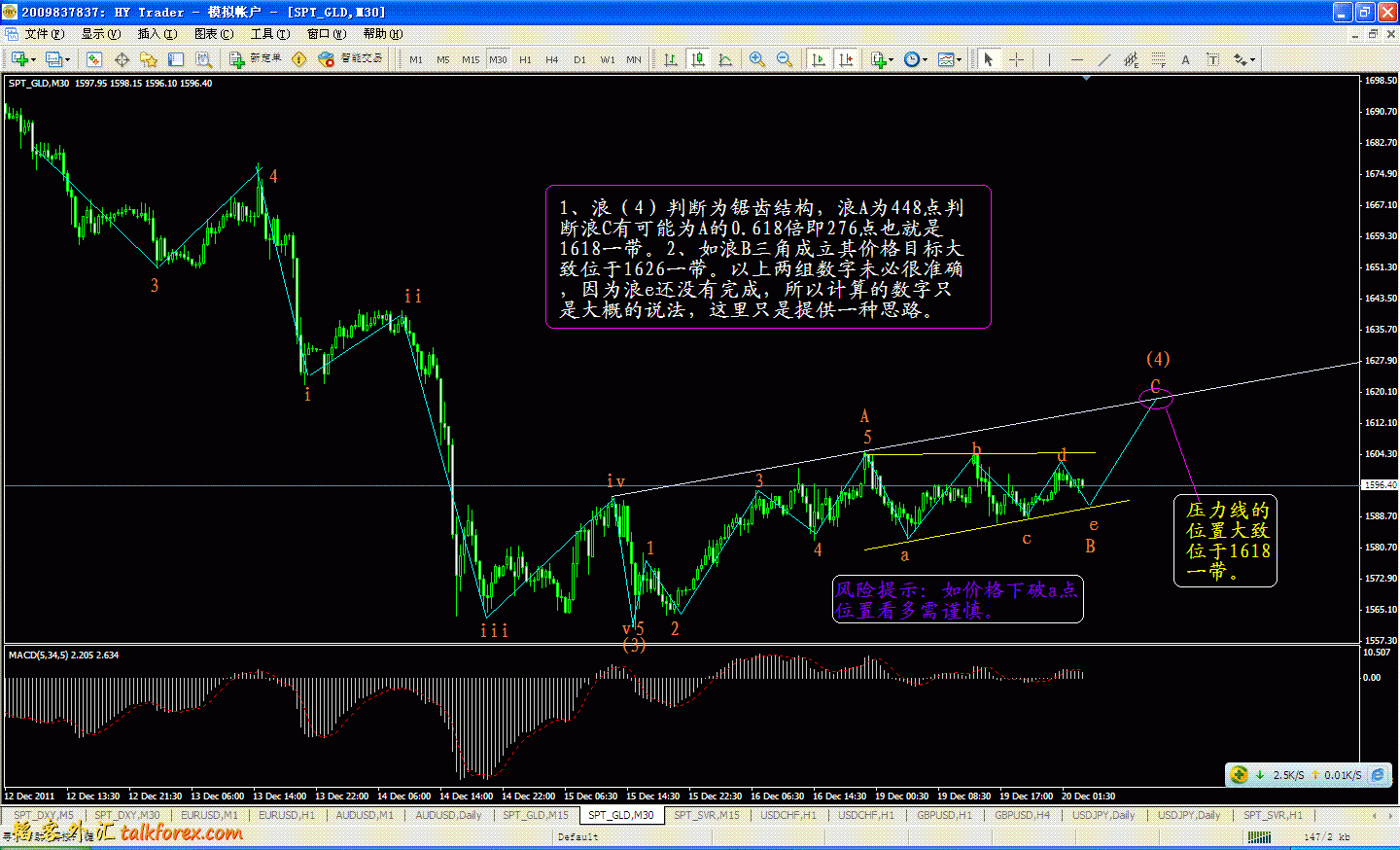Open the Strategy Tester icon
Viewport: 1400px width, 850px height.
[x=203, y=59]
